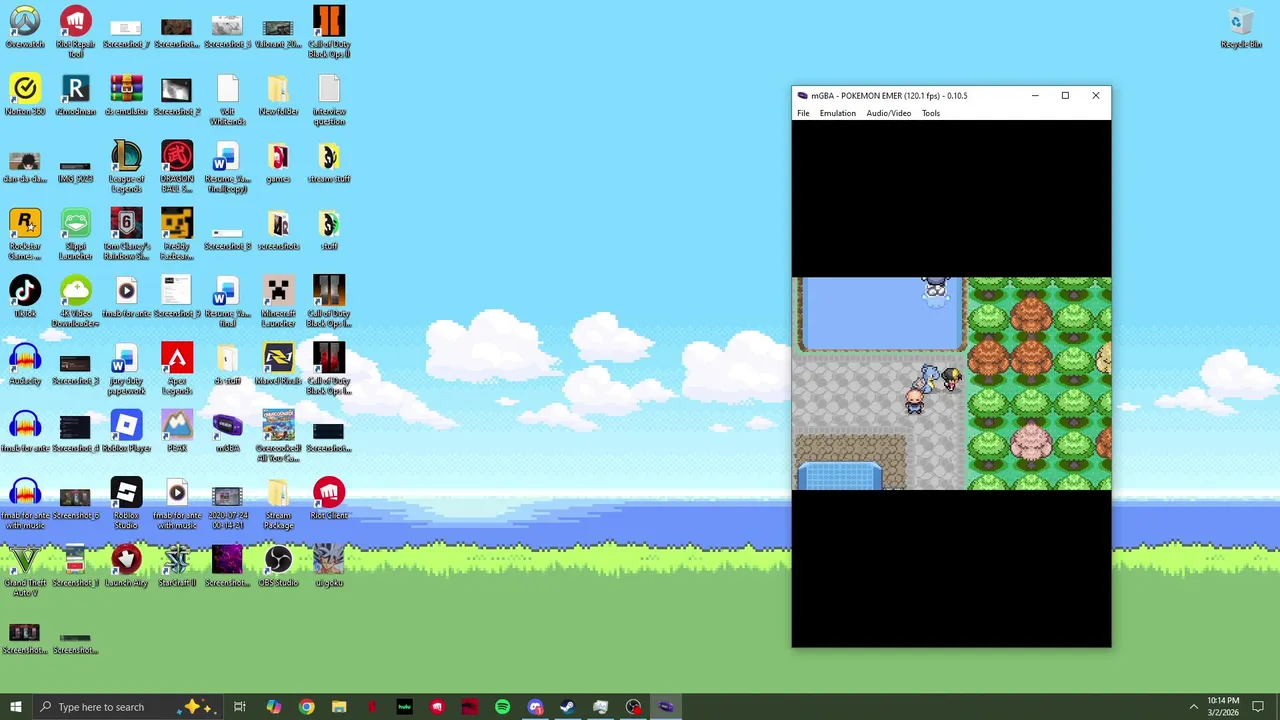Select the OBS Studio desktop icon

click(x=278, y=565)
